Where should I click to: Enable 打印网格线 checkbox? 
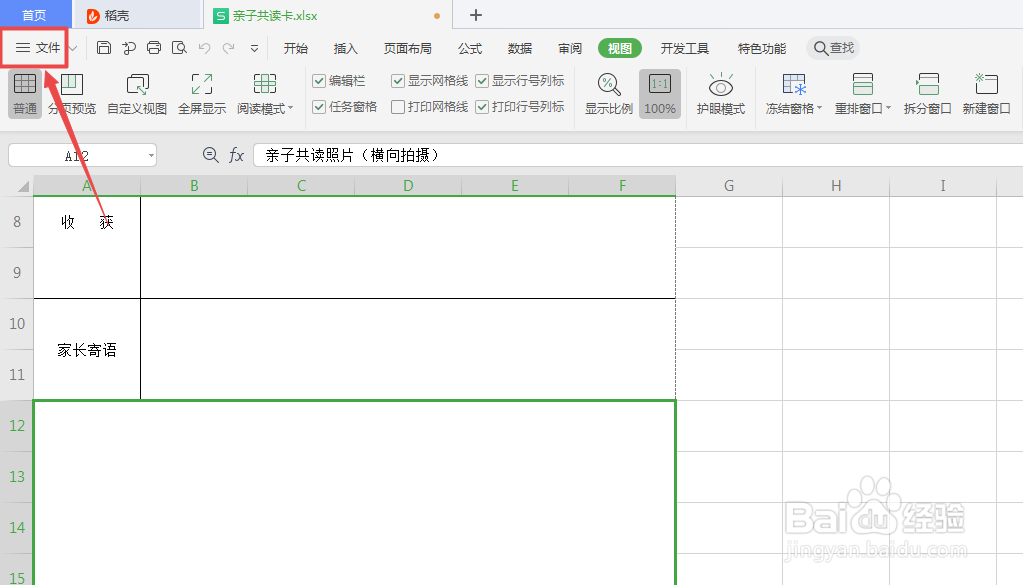[x=398, y=107]
